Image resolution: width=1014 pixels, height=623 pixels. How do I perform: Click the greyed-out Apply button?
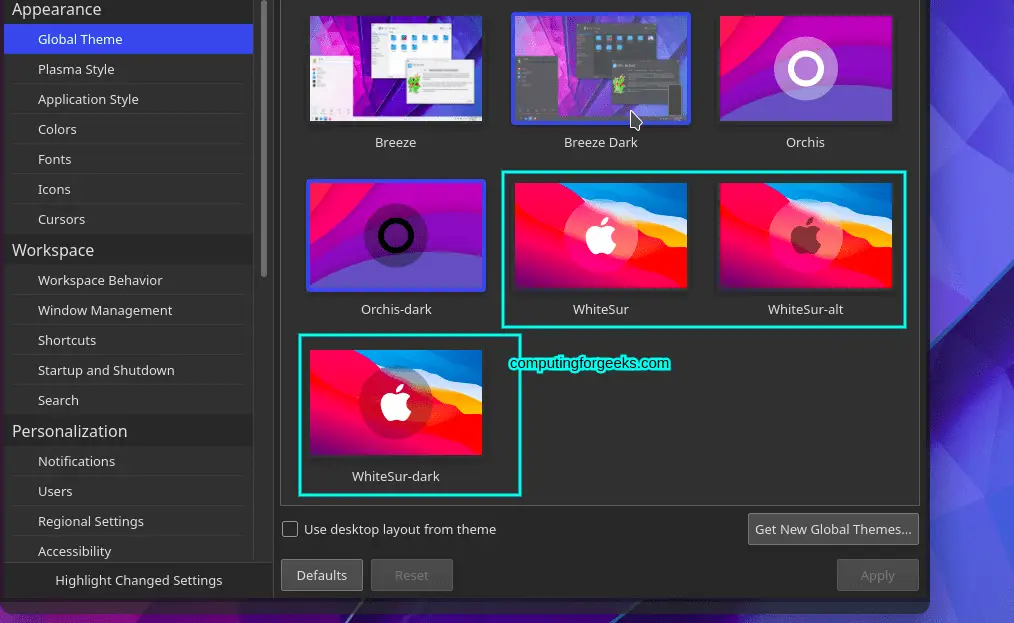click(878, 575)
